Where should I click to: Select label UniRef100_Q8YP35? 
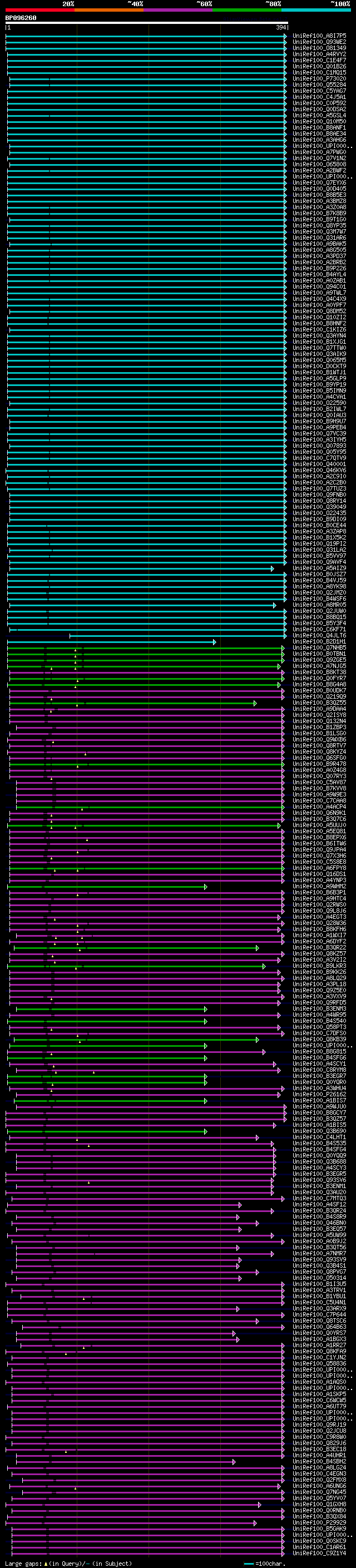click(x=319, y=225)
